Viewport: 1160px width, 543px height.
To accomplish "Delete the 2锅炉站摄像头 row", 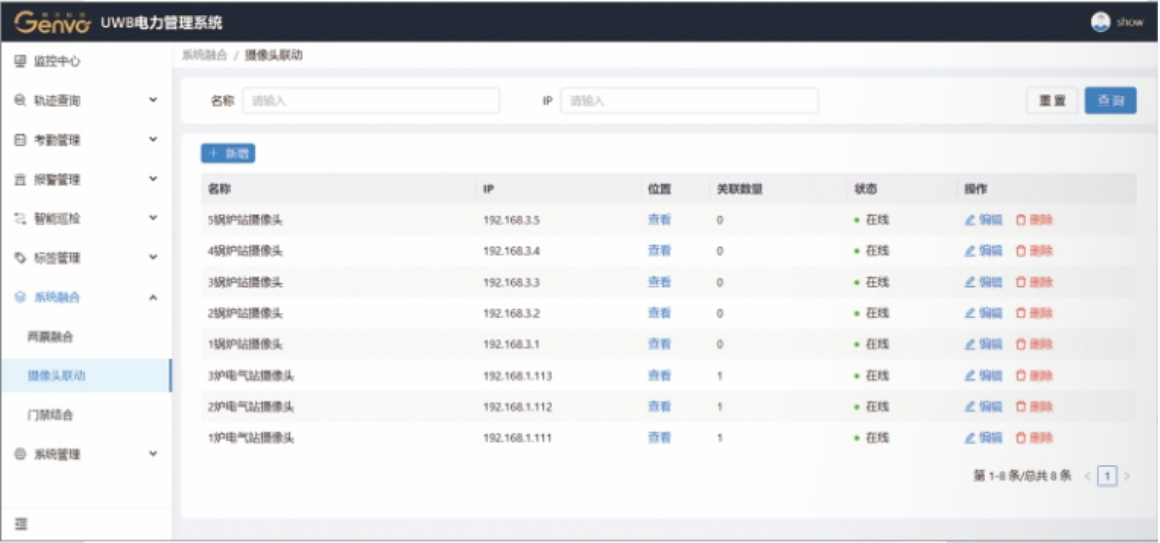I will point(1034,313).
